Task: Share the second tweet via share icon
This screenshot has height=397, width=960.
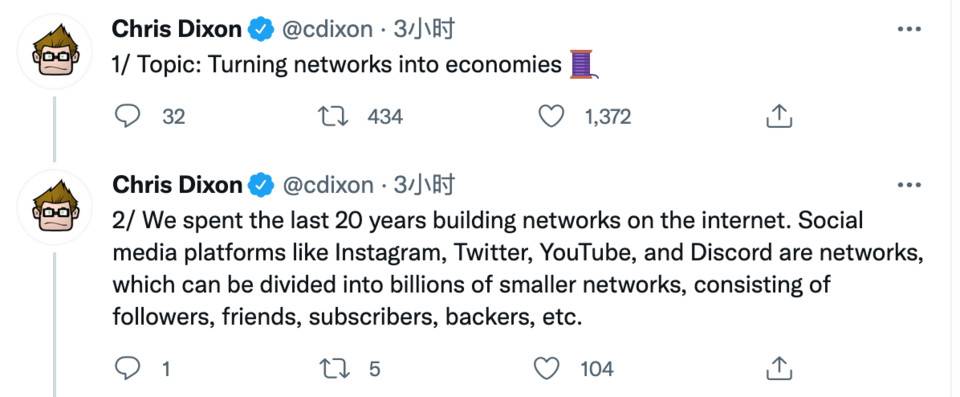Action: 779,368
